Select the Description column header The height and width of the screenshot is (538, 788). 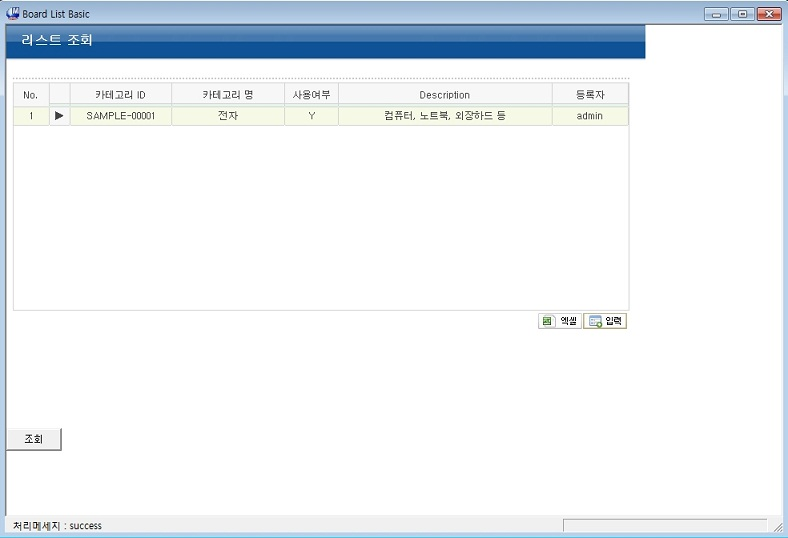444,95
